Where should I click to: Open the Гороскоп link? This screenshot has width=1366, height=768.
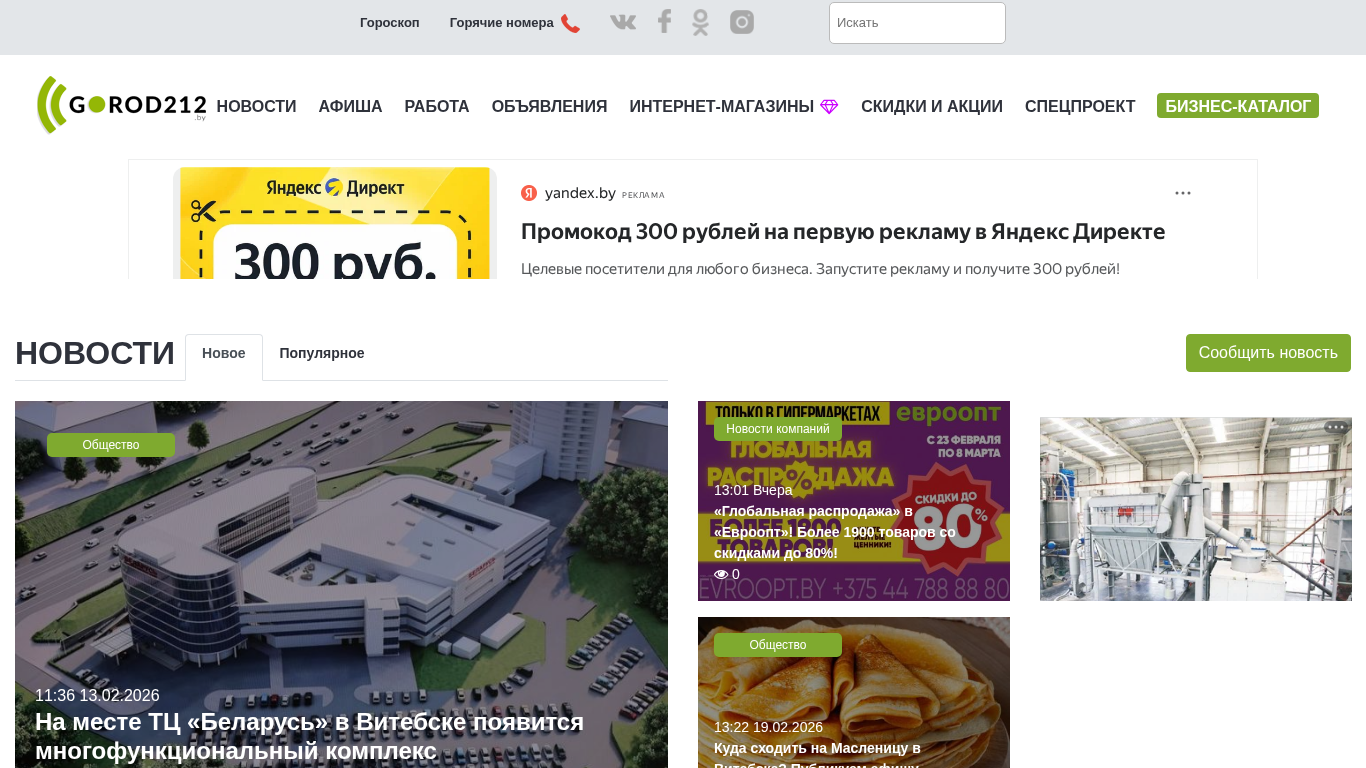click(x=390, y=23)
